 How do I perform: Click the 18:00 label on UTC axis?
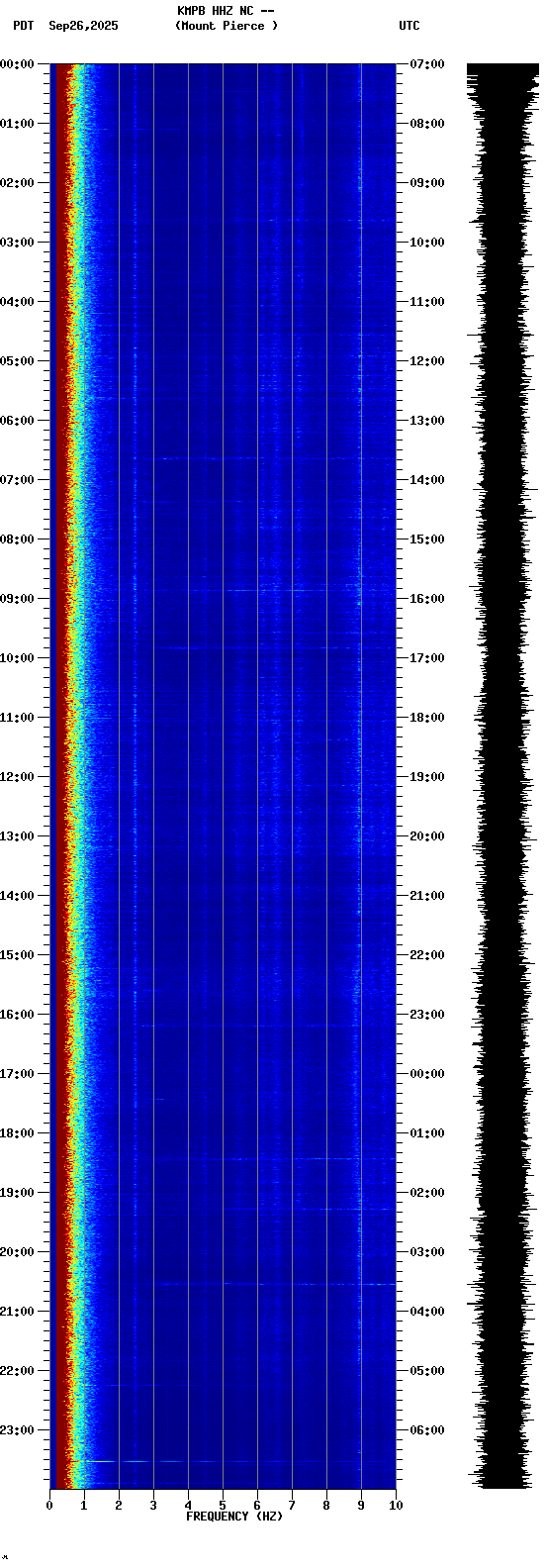427,718
